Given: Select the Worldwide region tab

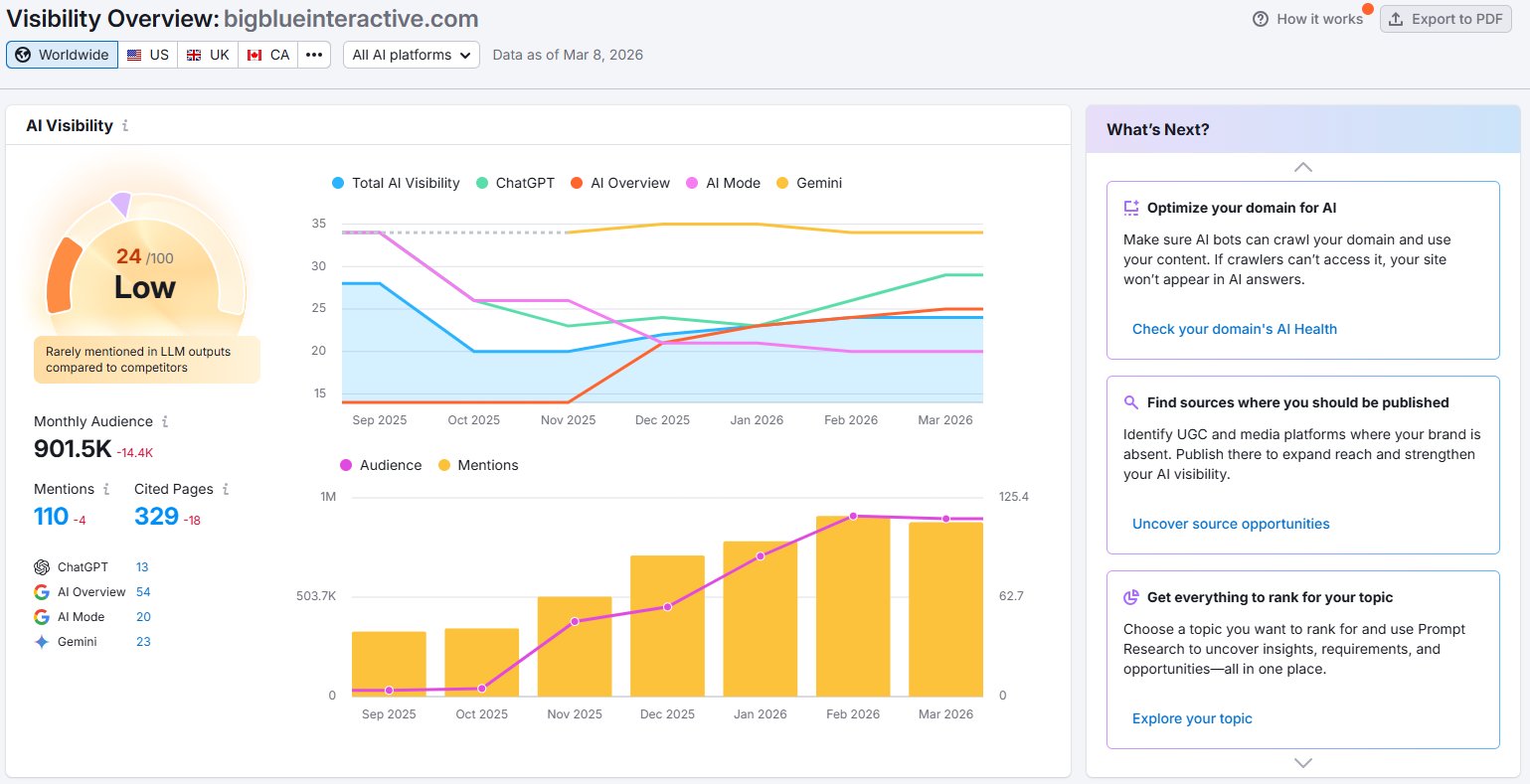Looking at the screenshot, I should tap(63, 55).
